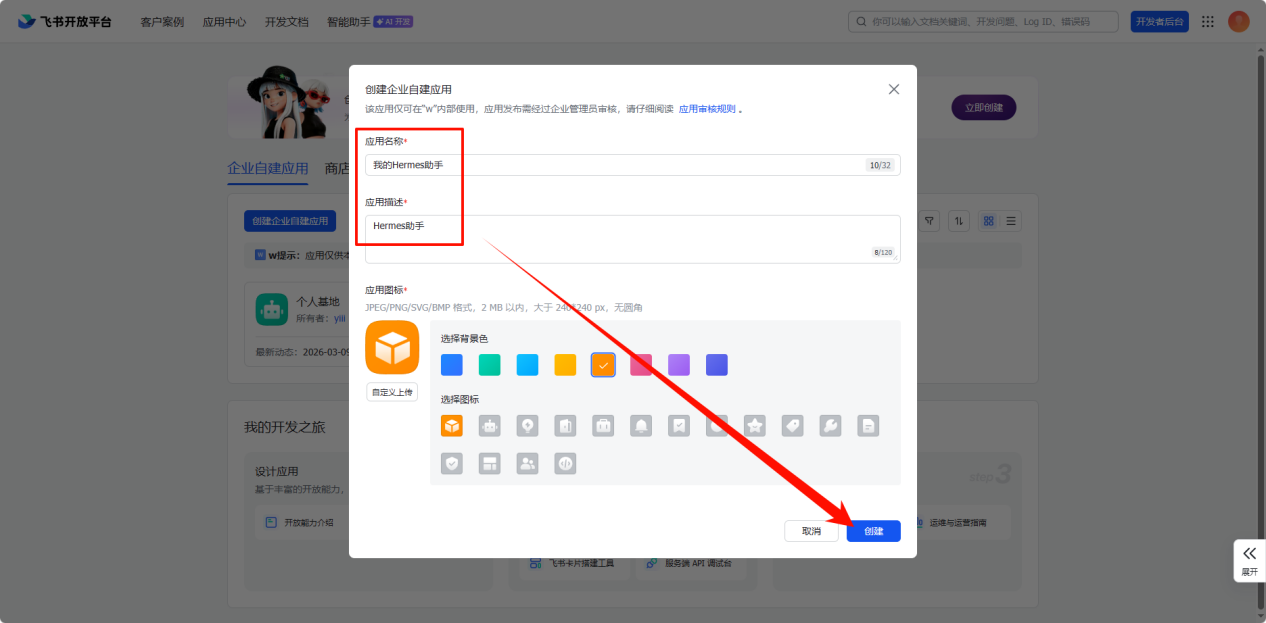Viewport: 1266px width, 623px height.
Task: Open the user avatar menu
Action: click(x=1239, y=21)
